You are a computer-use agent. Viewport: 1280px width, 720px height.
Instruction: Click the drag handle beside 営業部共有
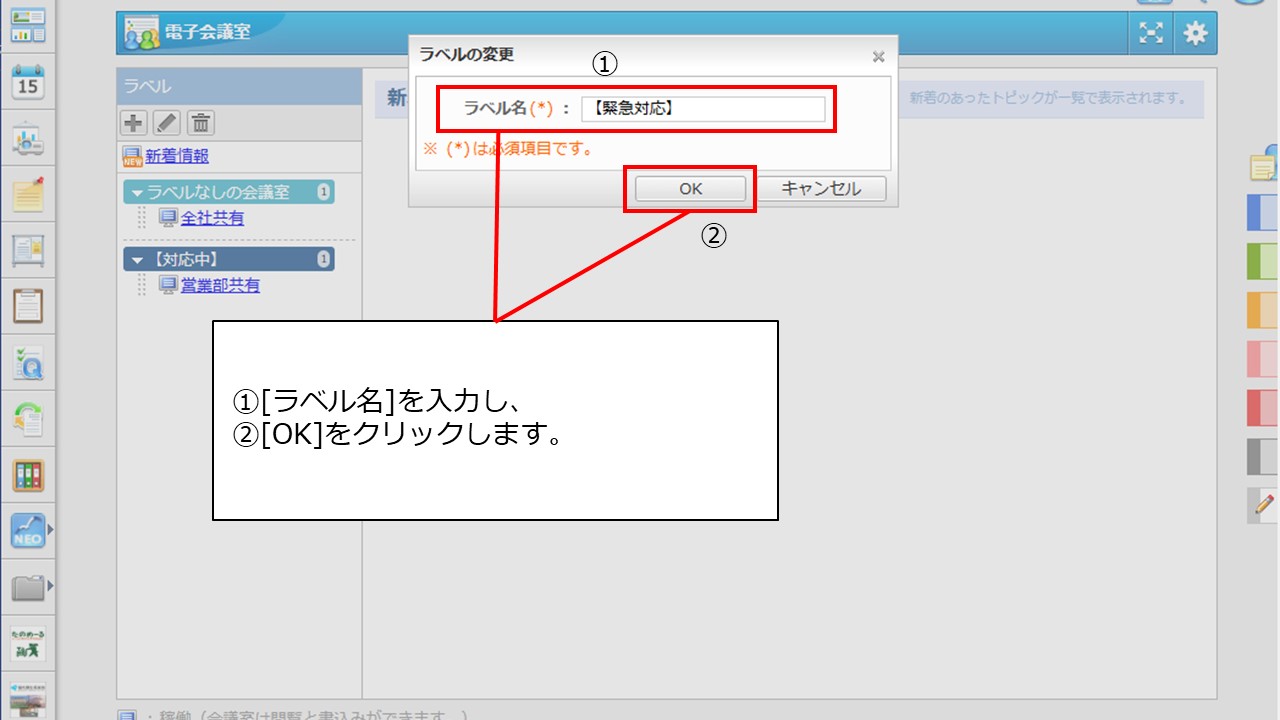142,286
